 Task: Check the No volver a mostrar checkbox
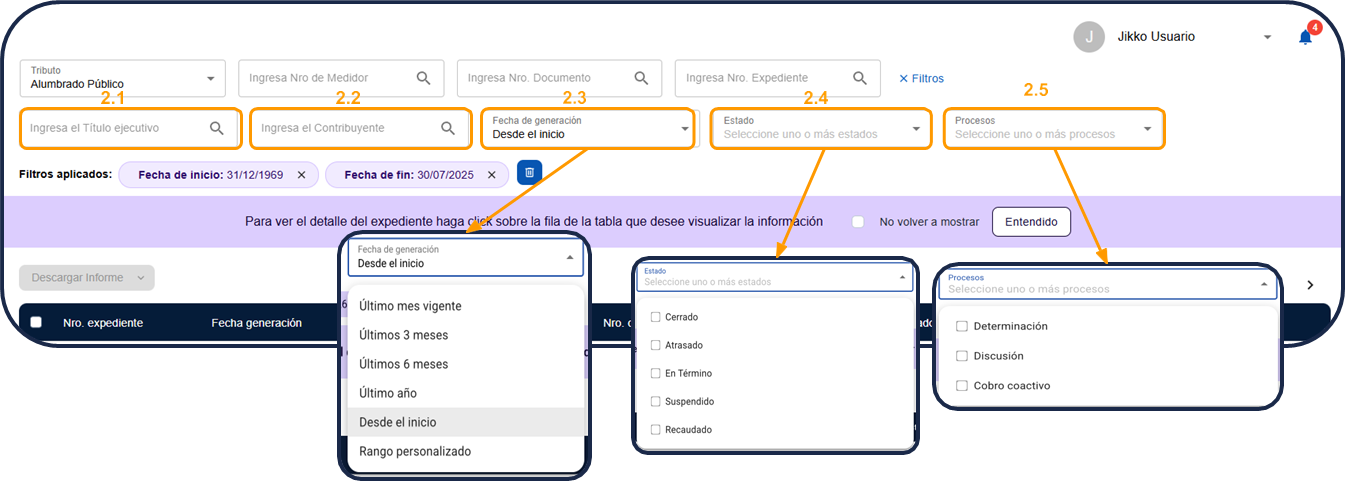(858, 222)
